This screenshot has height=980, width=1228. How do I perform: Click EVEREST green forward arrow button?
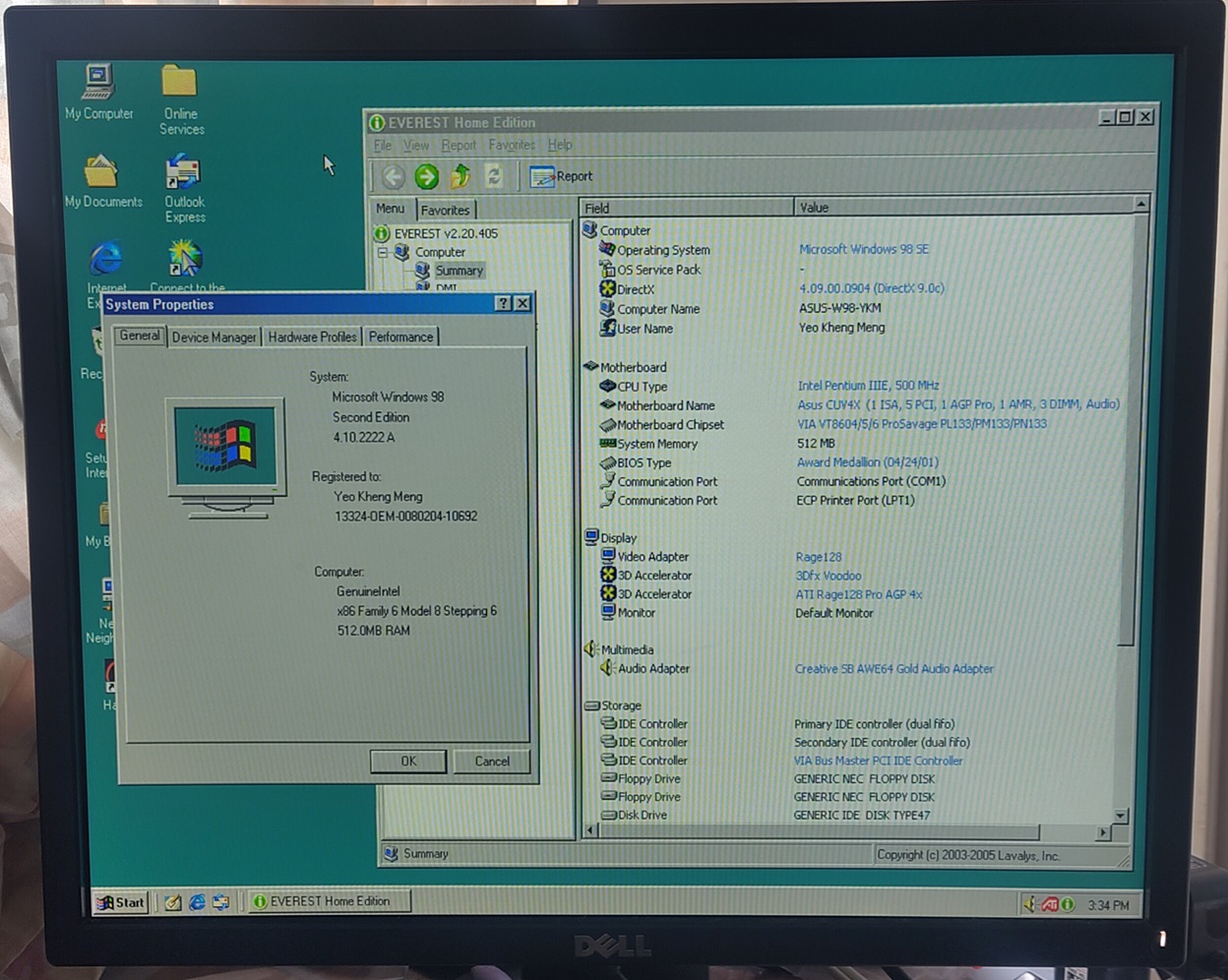(x=426, y=176)
